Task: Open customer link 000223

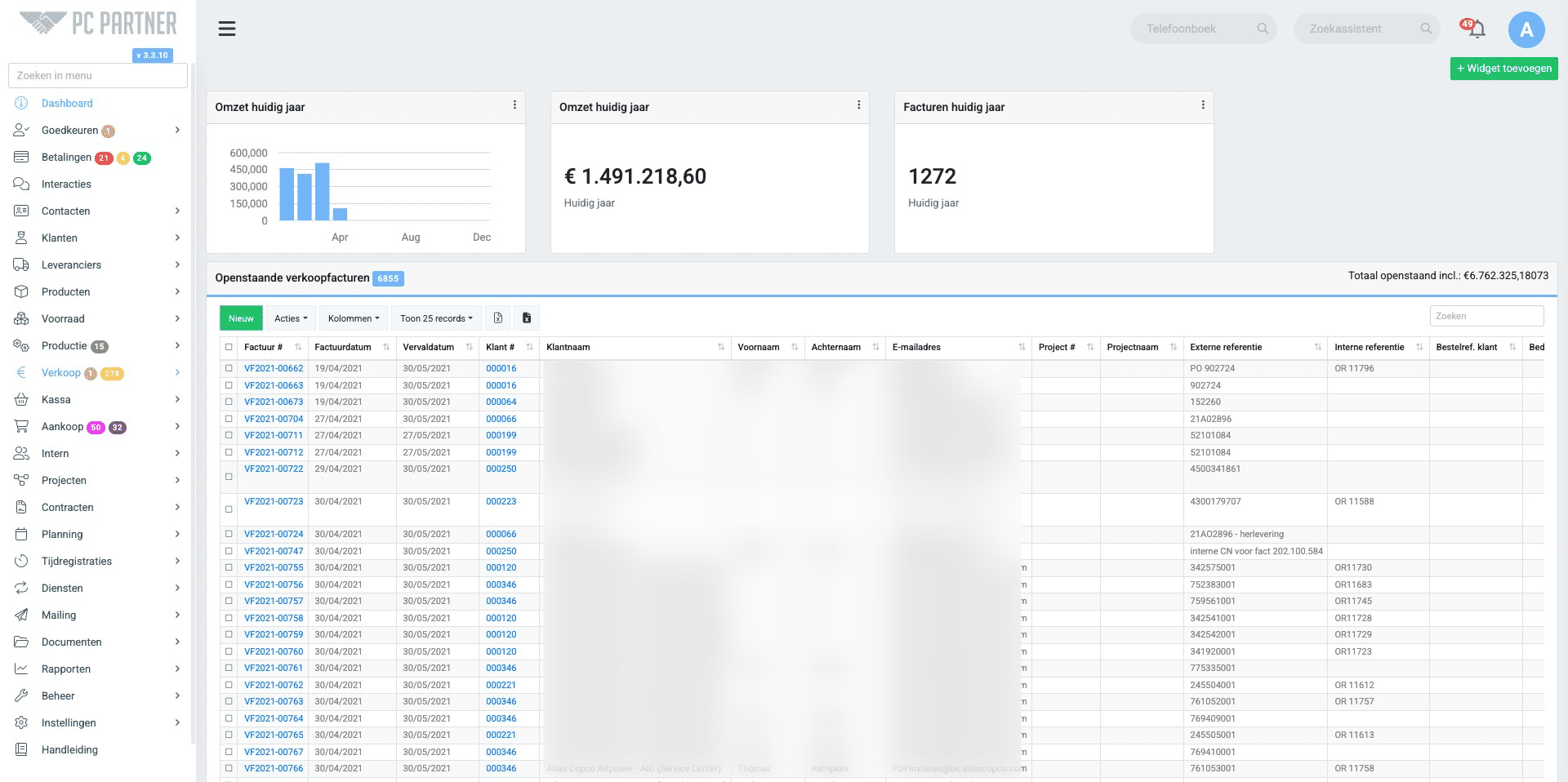Action: tap(501, 501)
